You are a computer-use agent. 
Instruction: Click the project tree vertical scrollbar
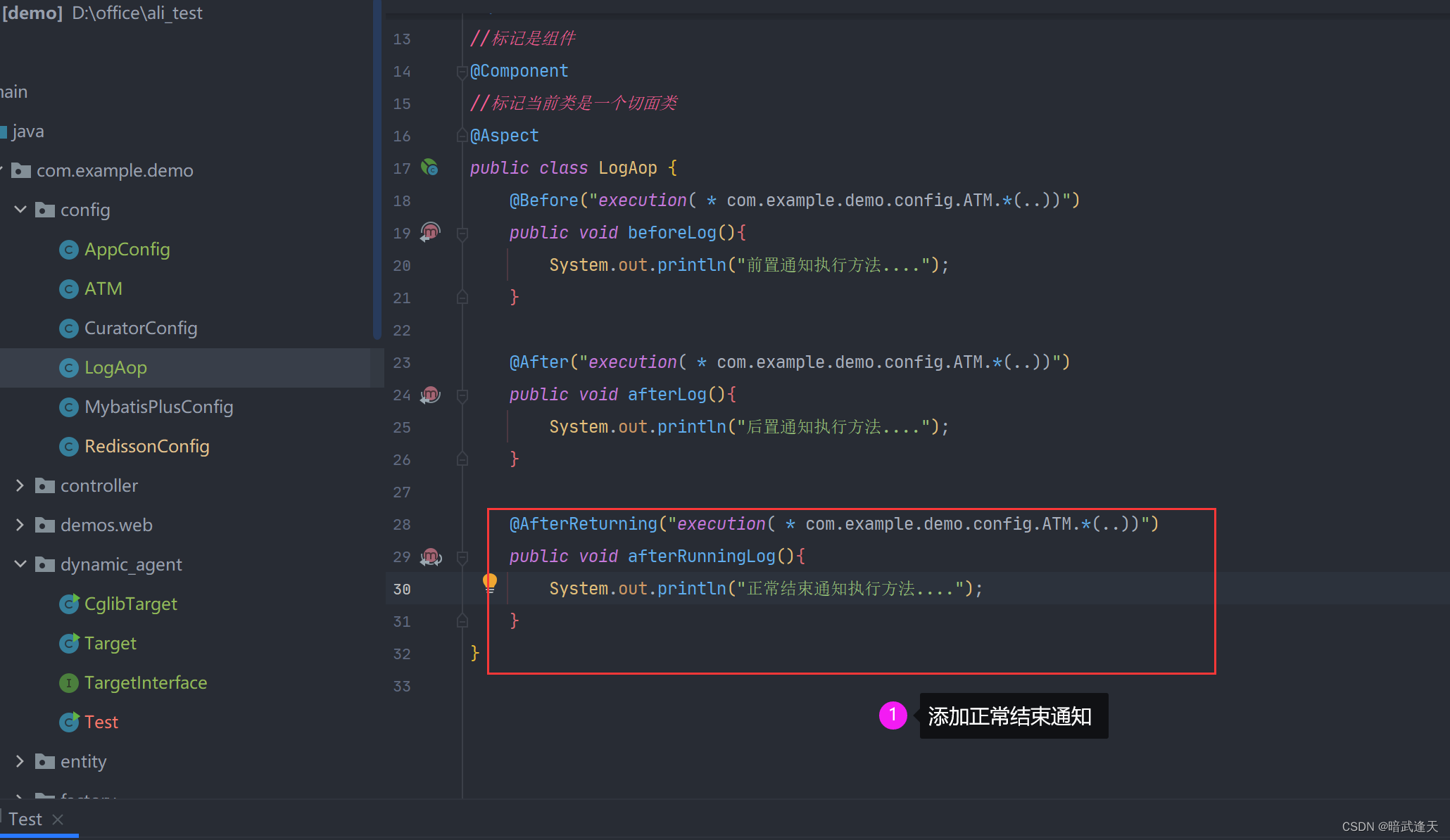coord(377,169)
